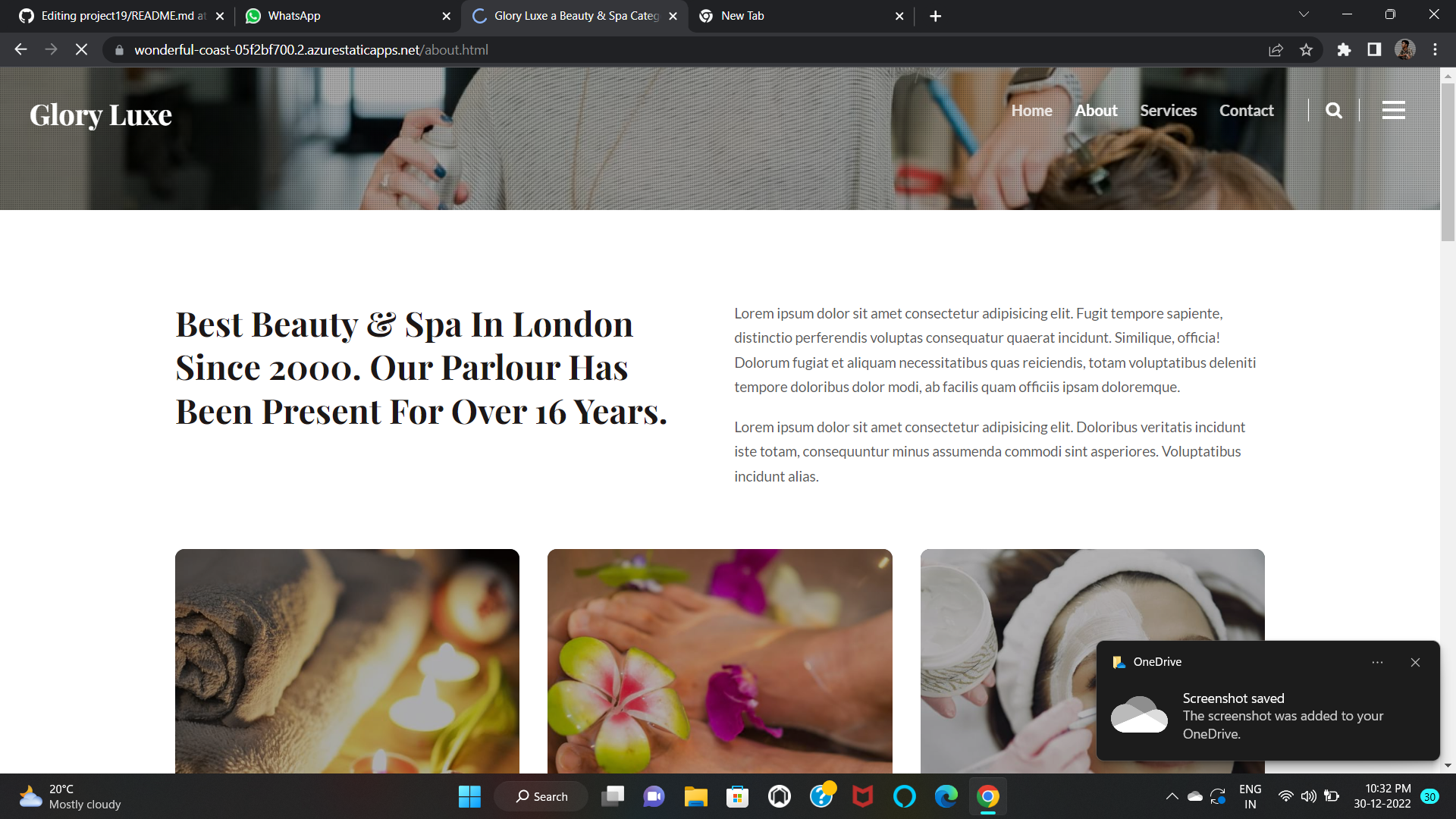Screen dimensions: 1456x819
Task: Switch to Editing project19/README.md tab
Action: coord(121,16)
